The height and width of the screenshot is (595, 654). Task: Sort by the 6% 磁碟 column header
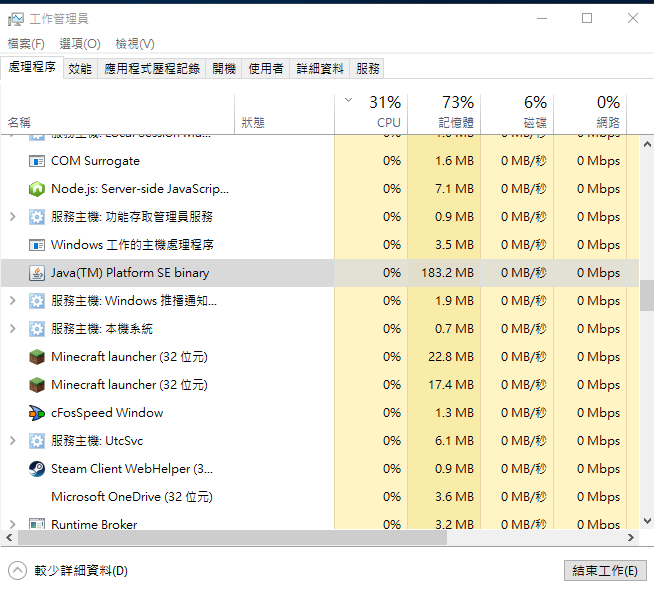517,114
